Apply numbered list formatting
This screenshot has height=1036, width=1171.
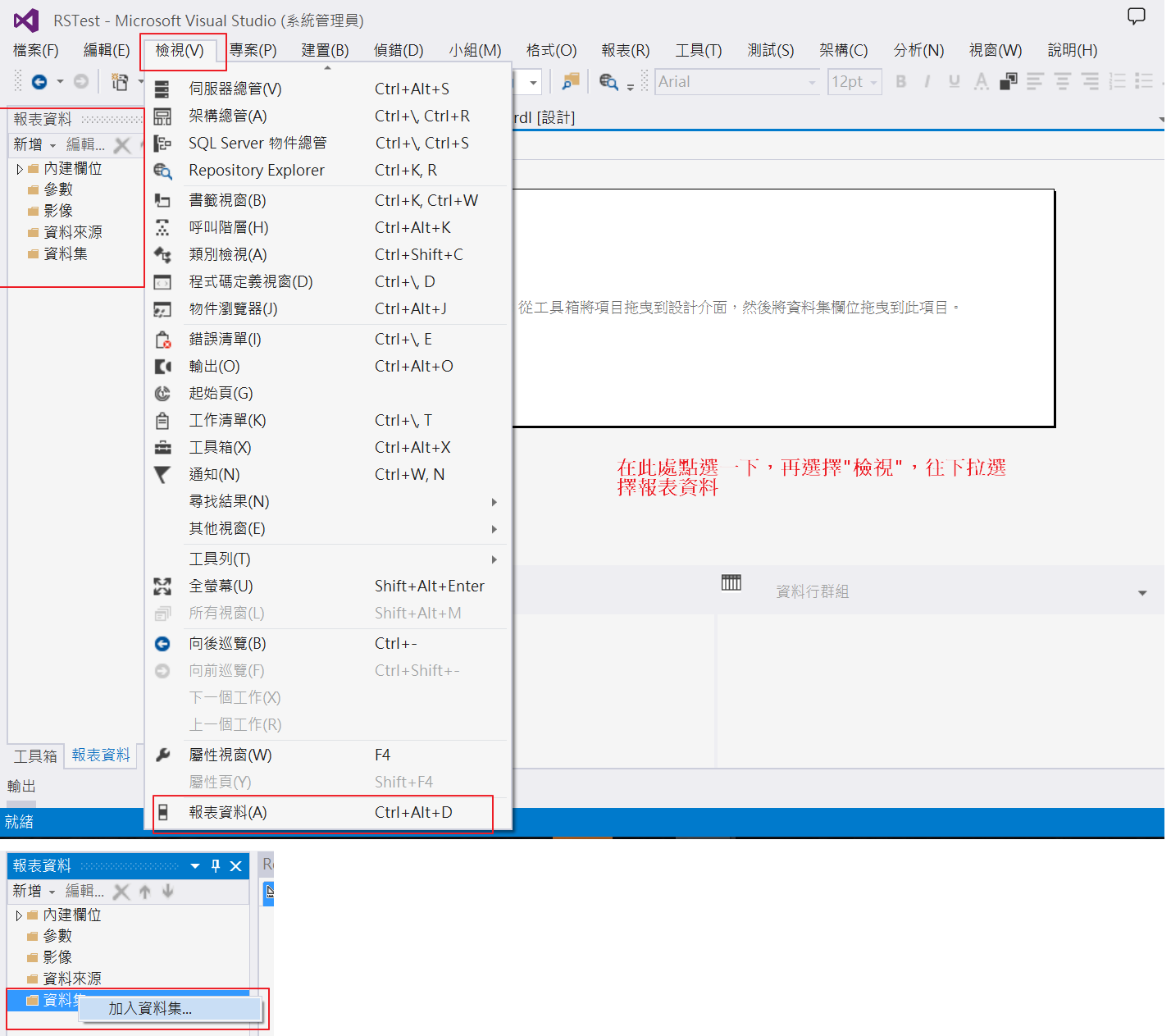pyautogui.click(x=1117, y=81)
